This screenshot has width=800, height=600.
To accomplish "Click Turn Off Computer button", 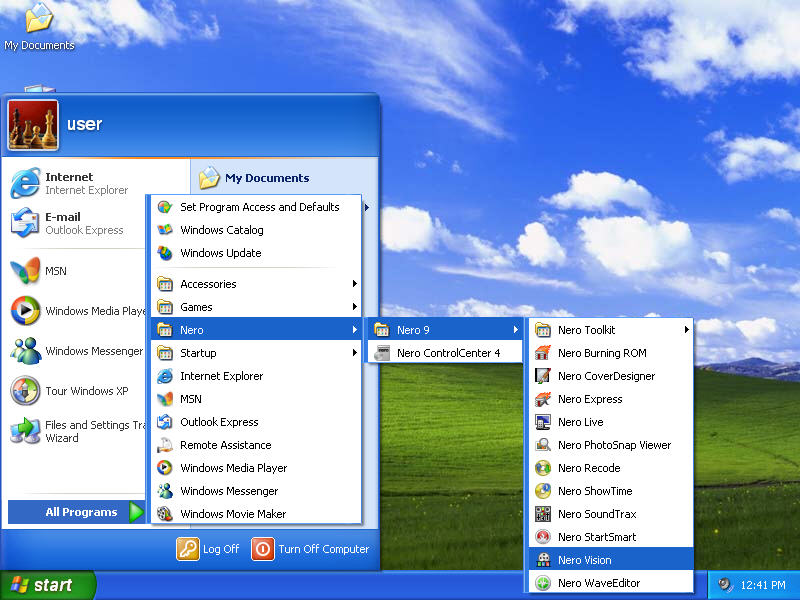I will 310,549.
